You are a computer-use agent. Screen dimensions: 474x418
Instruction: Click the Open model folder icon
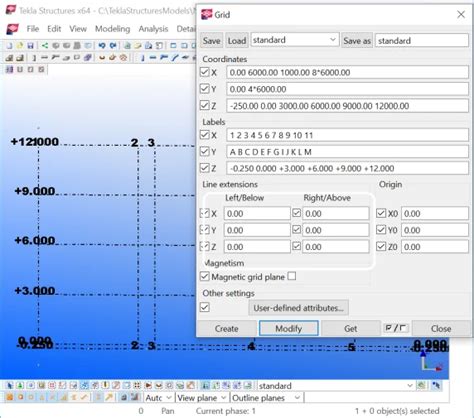pos(20,46)
